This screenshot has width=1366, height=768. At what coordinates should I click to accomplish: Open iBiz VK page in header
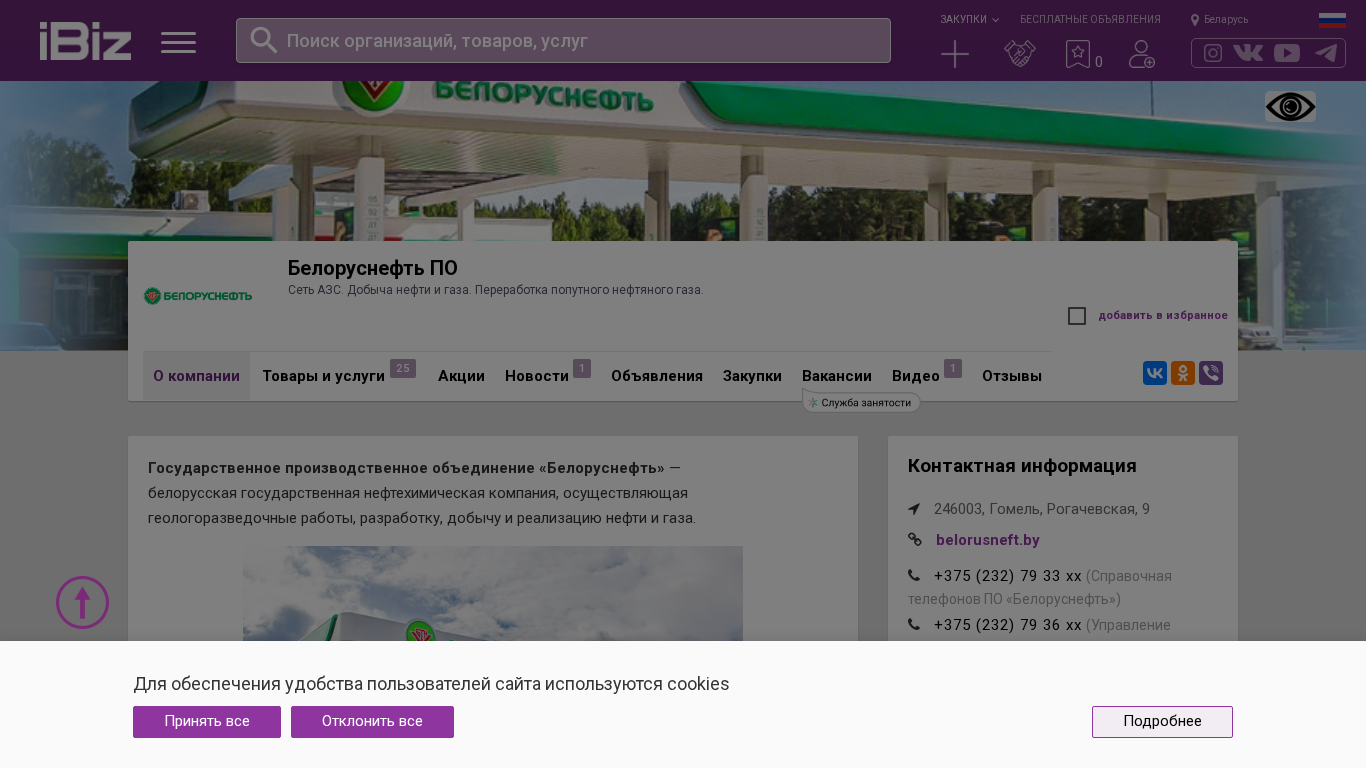pos(1248,53)
